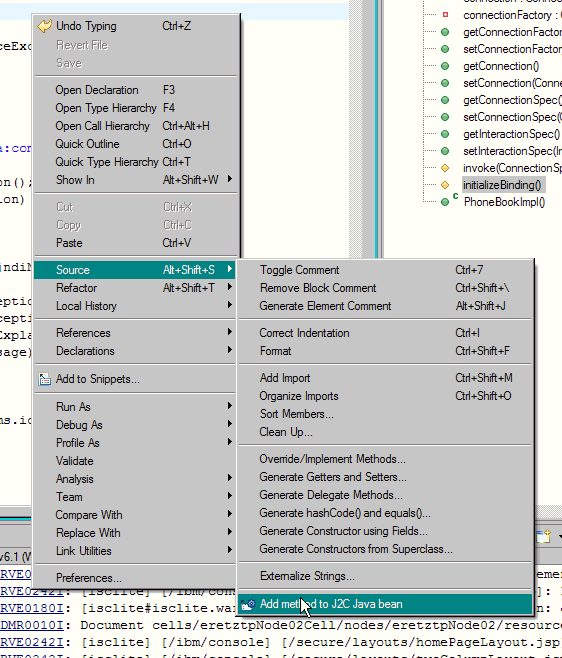Viewport: 562px width, 658px height.
Task: Select Remove Block Comment
Action: coord(385,288)
